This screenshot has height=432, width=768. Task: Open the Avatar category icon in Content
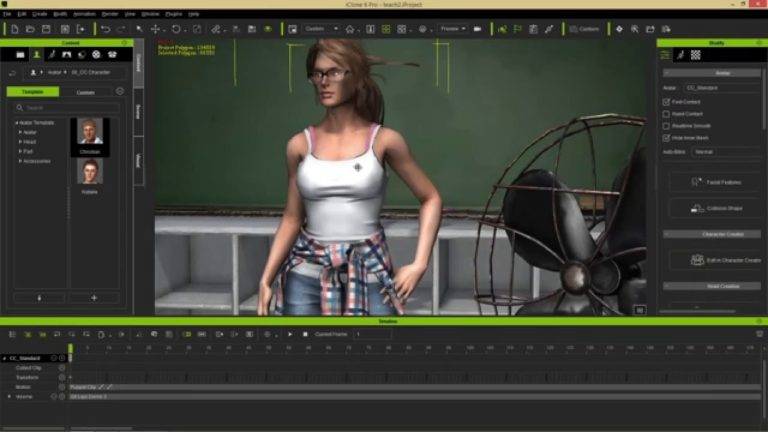tap(36, 55)
